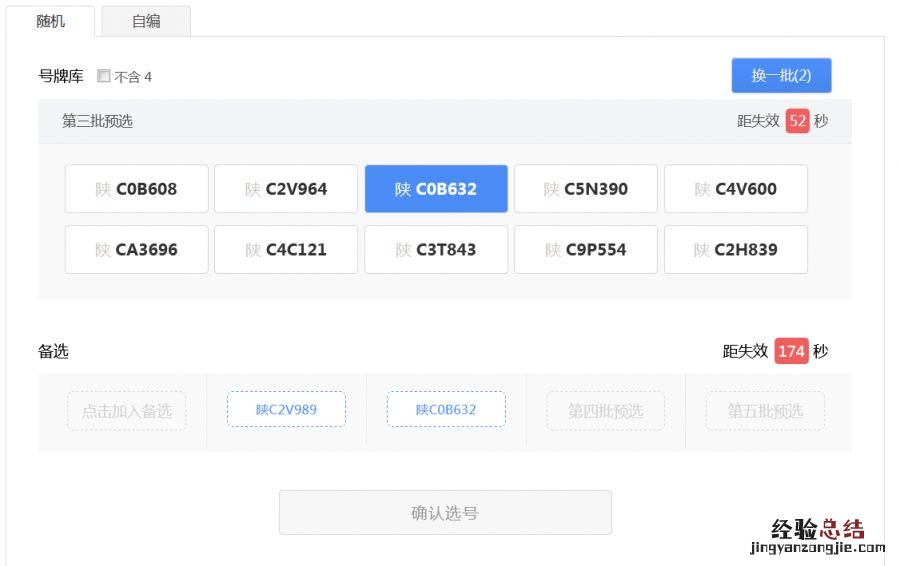Select plate 陕 C0B608
The height and width of the screenshot is (566, 900).
click(137, 189)
